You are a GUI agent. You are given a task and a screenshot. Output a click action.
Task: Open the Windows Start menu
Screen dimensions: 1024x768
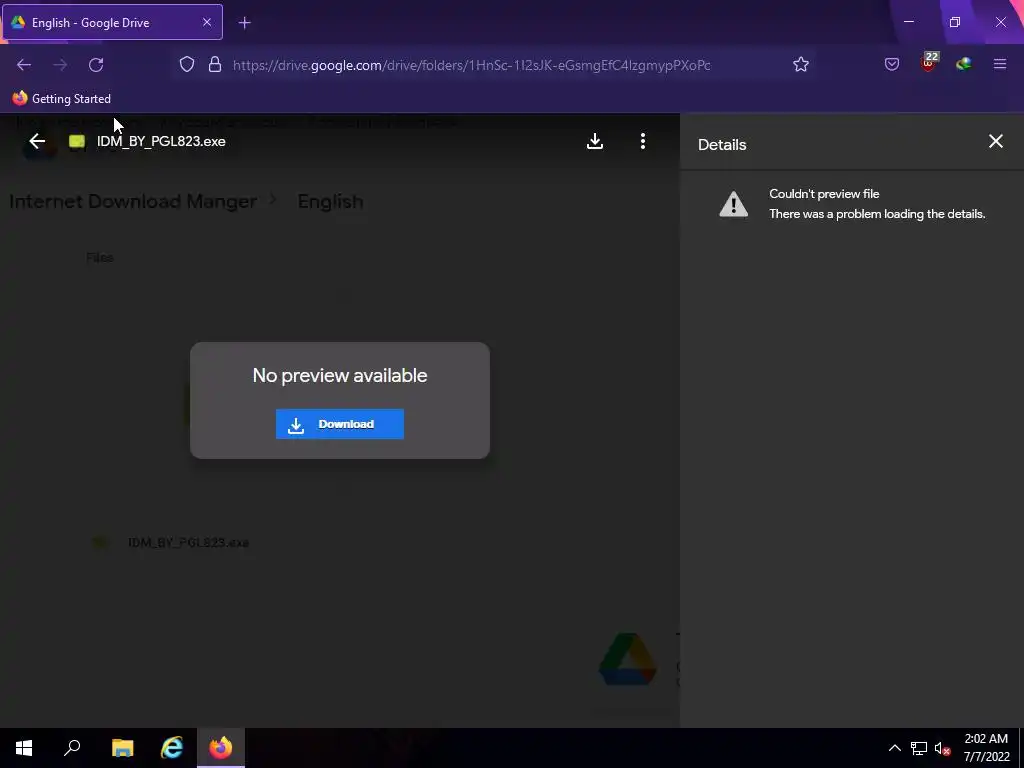tap(24, 748)
